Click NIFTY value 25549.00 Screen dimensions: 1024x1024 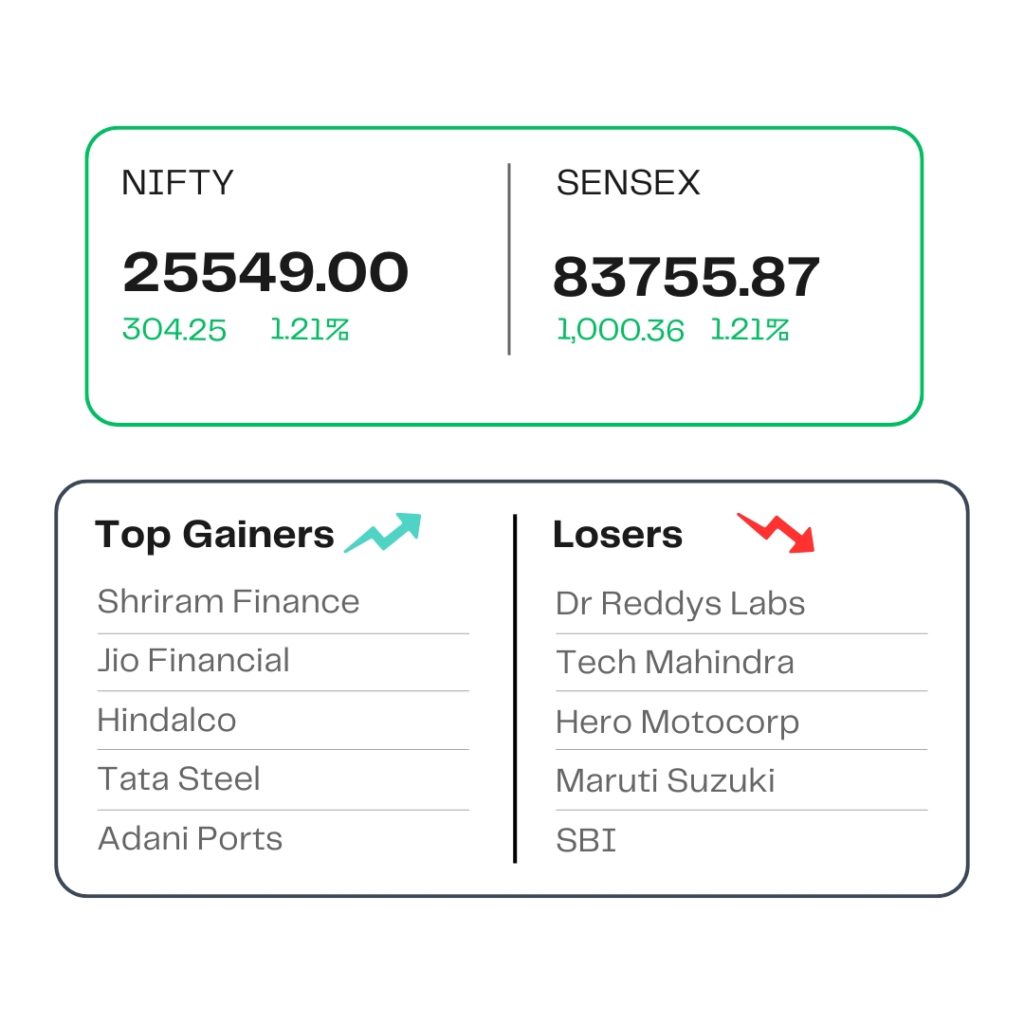coord(266,272)
